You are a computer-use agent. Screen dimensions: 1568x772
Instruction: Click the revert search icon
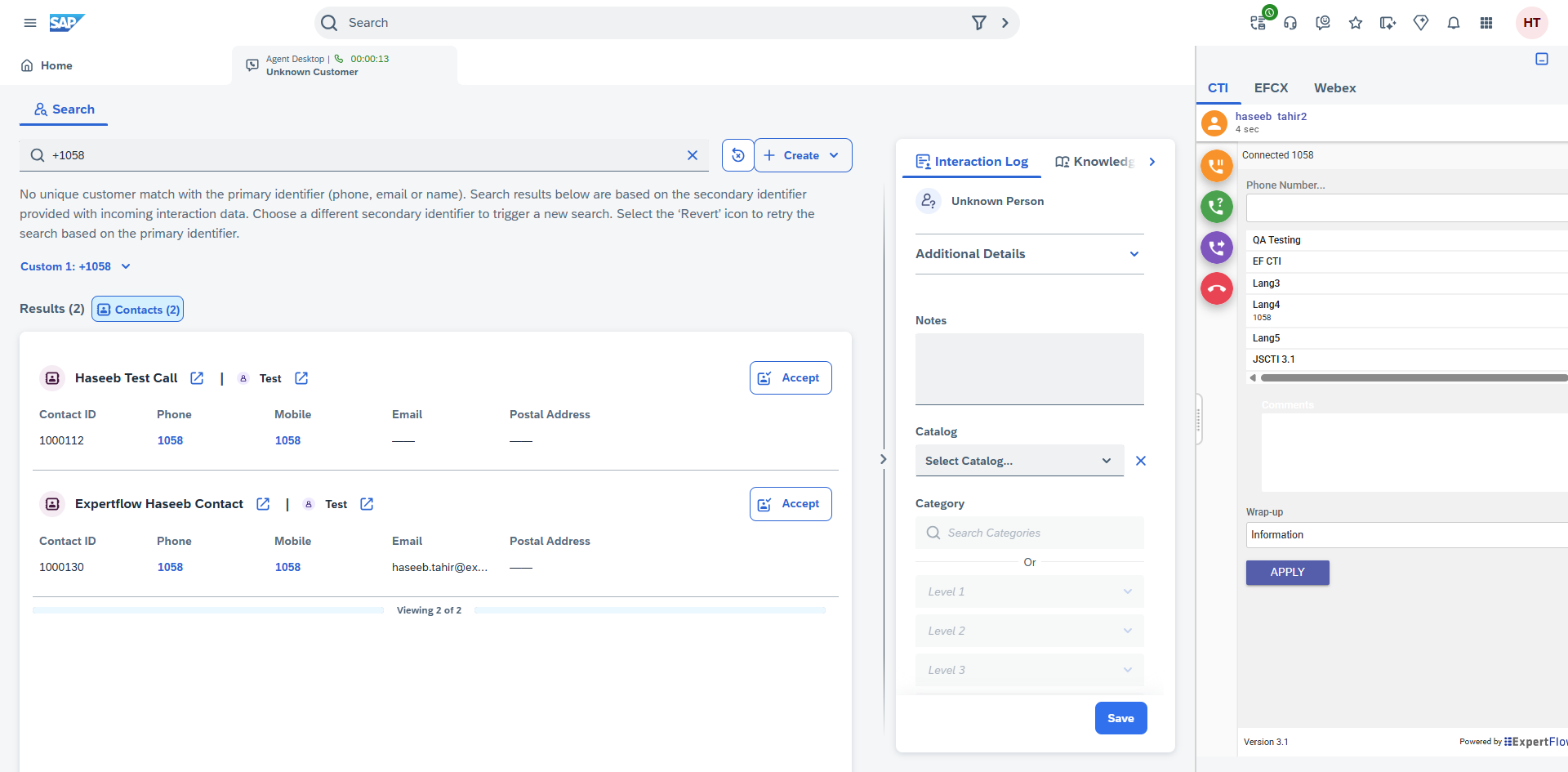point(737,155)
